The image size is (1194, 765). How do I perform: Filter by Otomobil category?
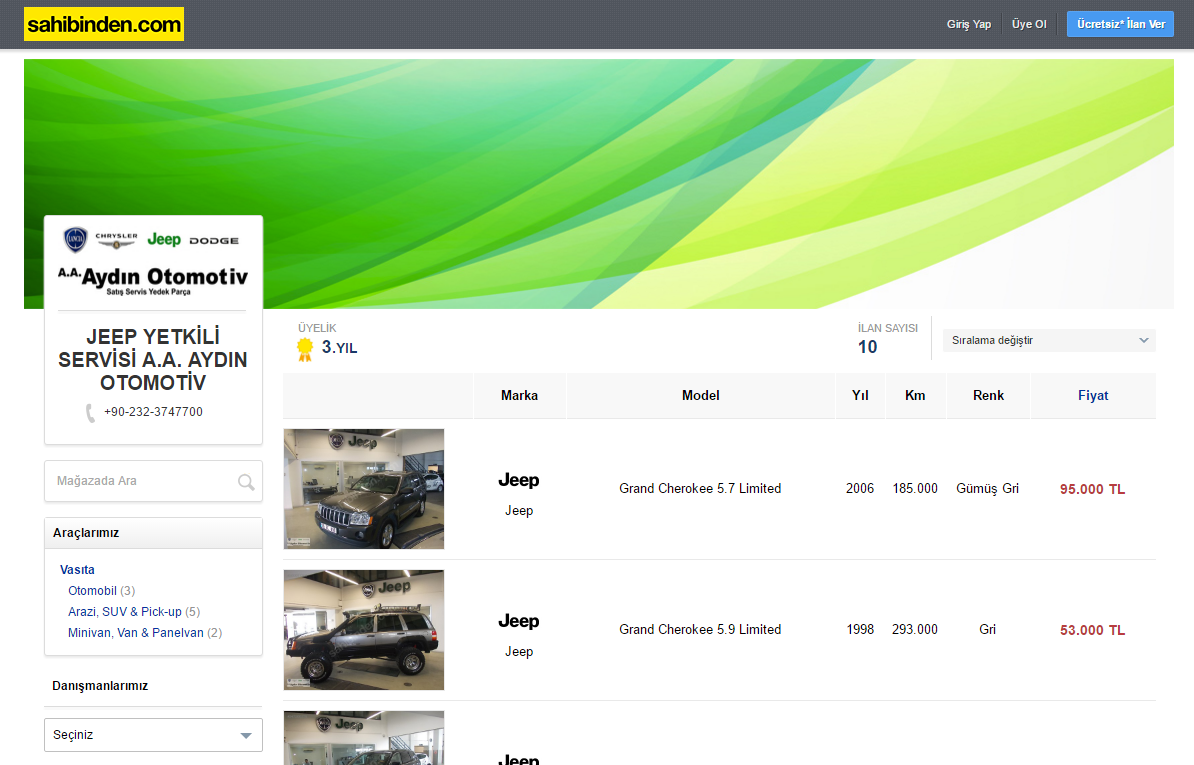pos(92,591)
